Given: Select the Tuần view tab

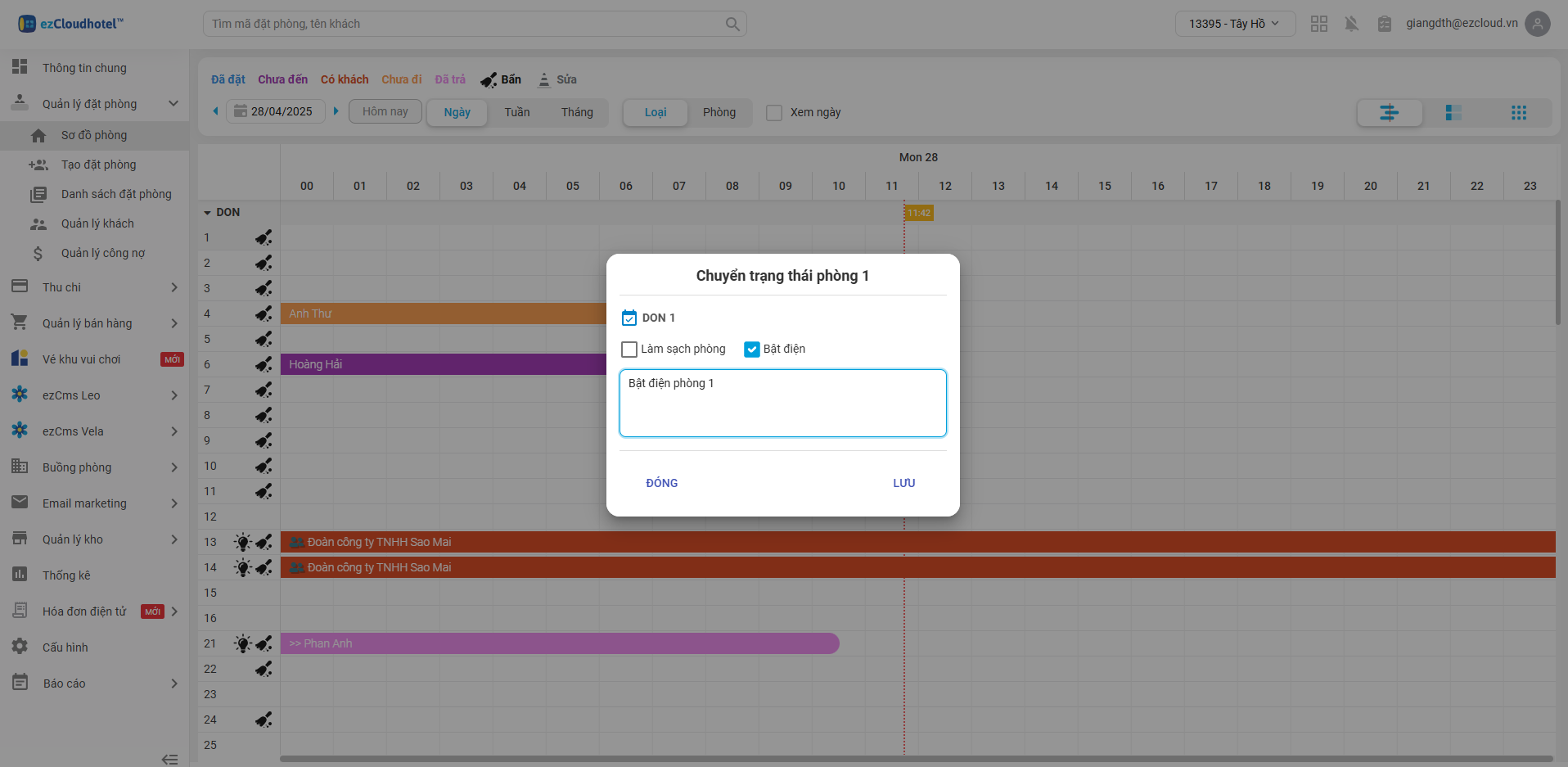Looking at the screenshot, I should [516, 112].
